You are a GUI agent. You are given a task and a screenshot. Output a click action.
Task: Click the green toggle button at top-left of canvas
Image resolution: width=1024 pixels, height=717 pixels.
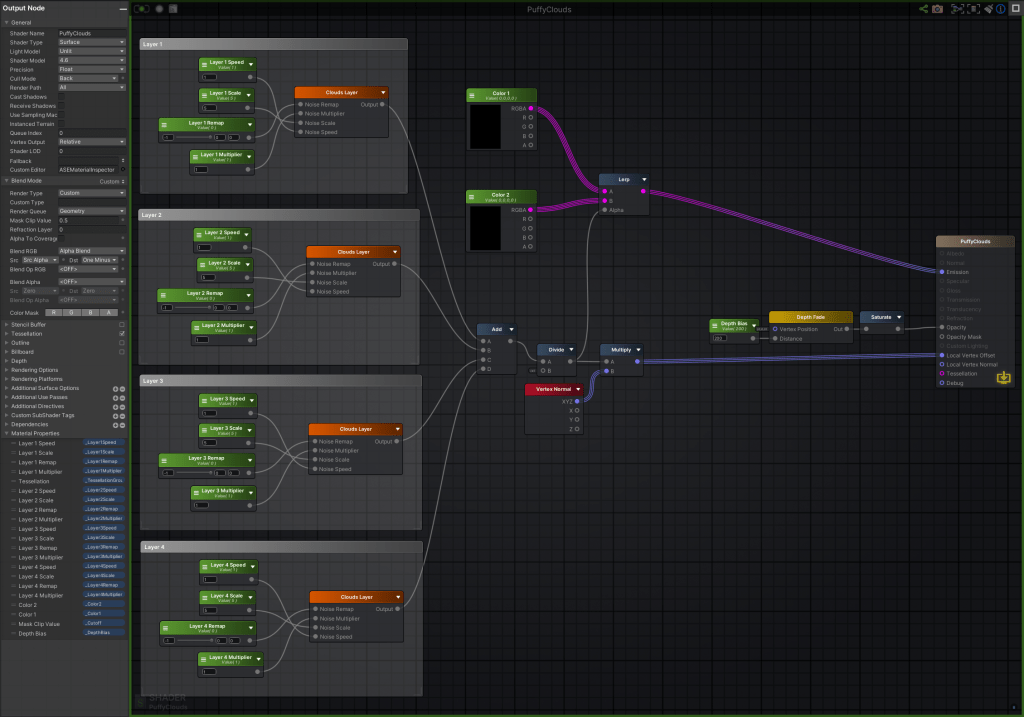coord(142,9)
